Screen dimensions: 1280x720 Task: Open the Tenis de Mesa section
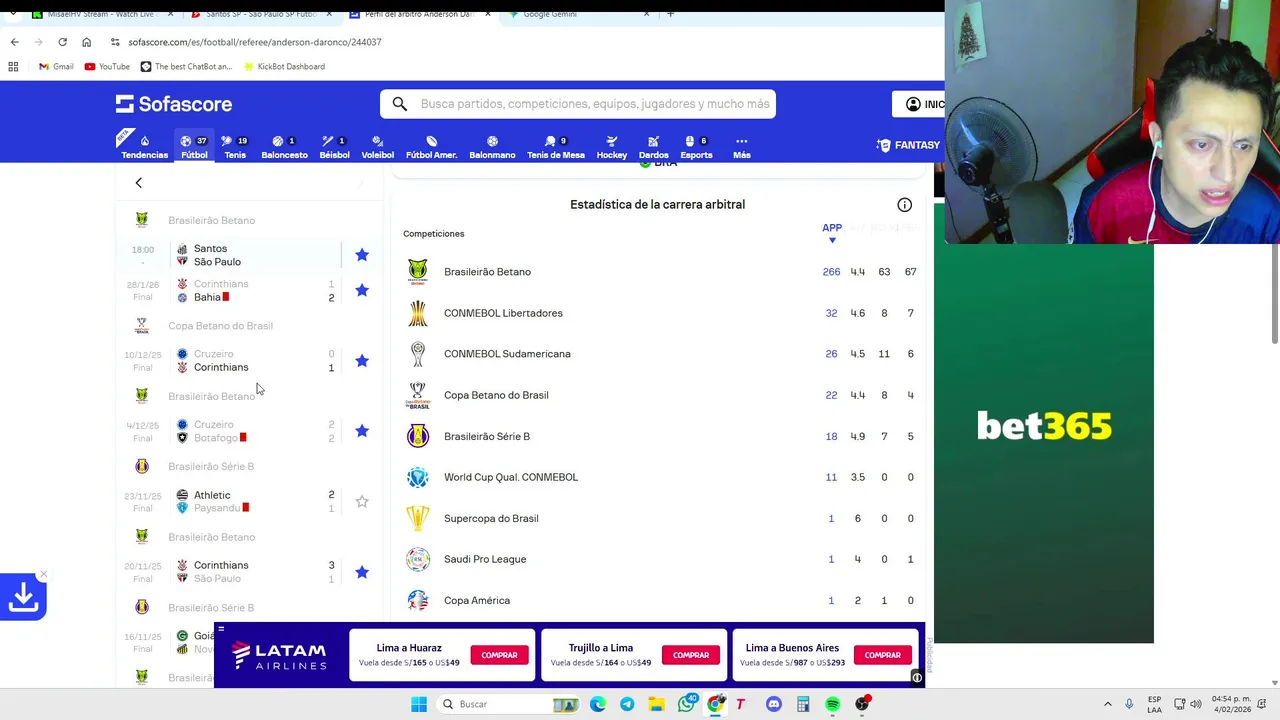[555, 146]
